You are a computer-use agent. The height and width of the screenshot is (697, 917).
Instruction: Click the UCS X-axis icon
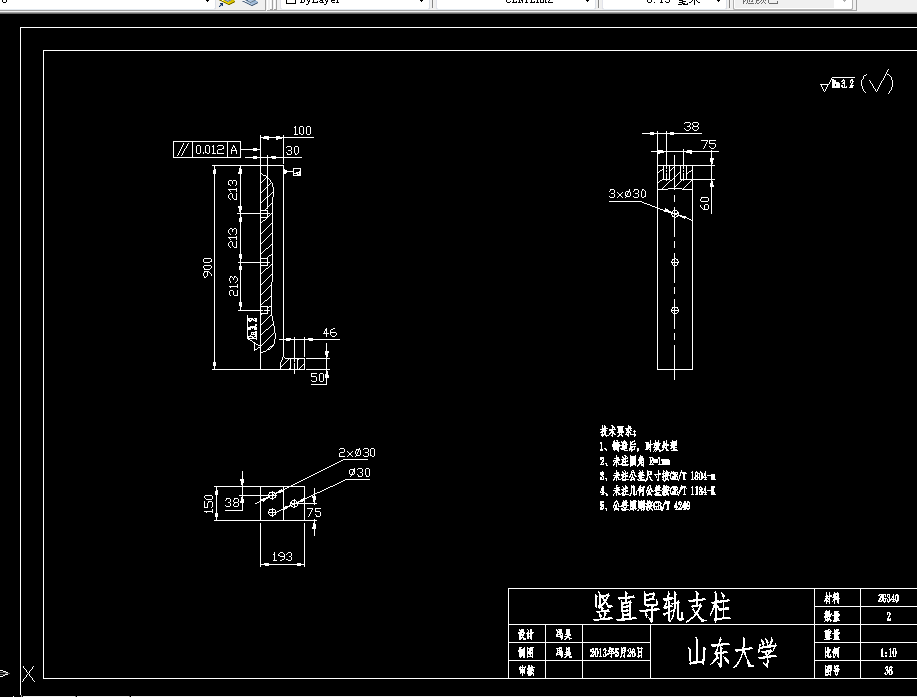point(28,674)
